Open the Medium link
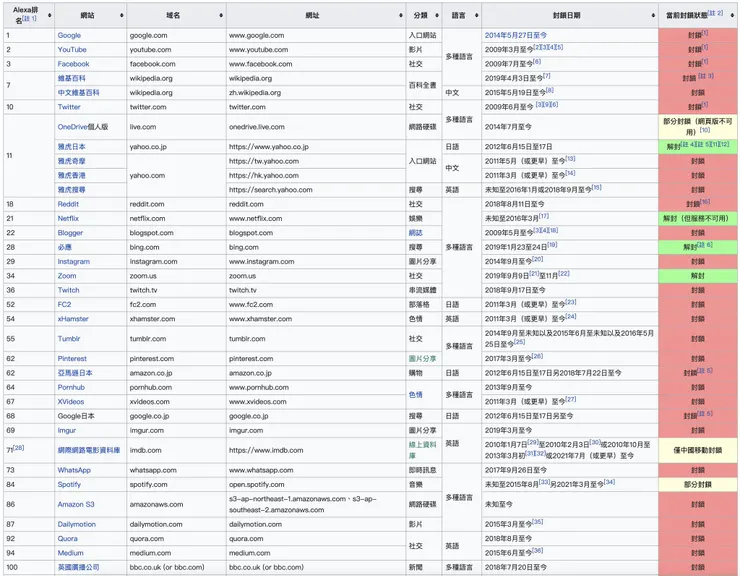 click(x=70, y=553)
